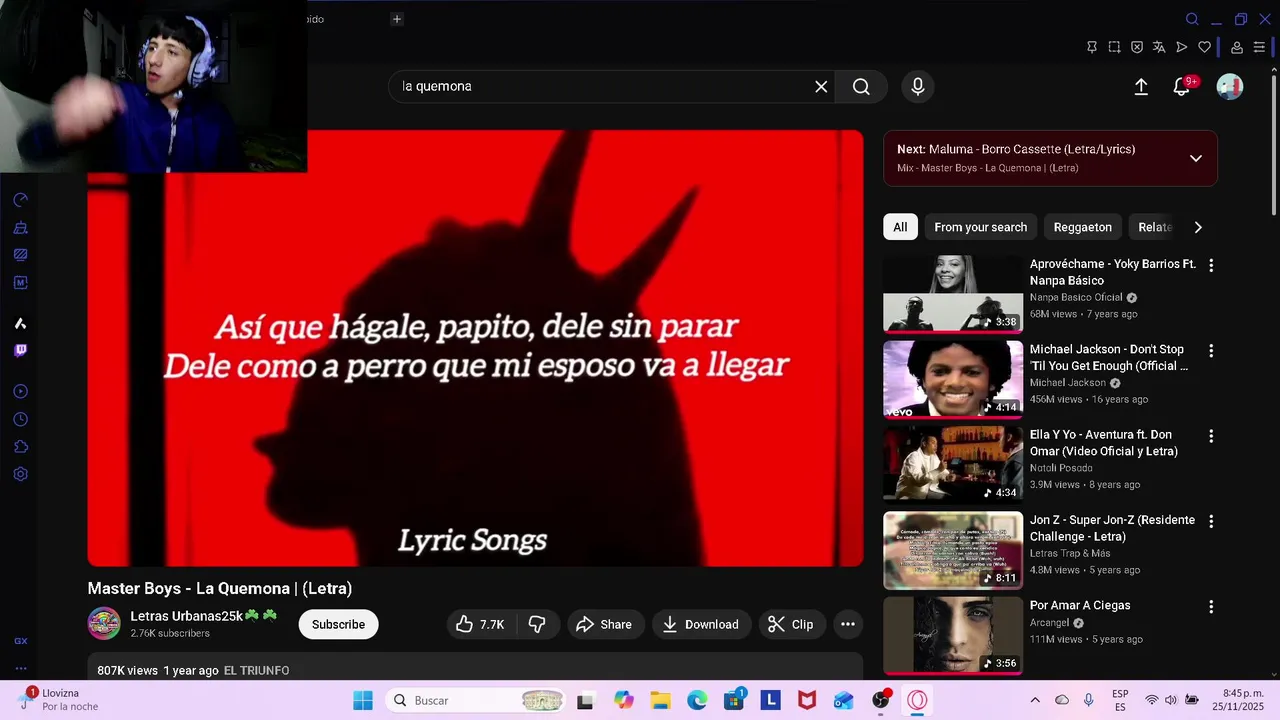Viewport: 1280px width, 720px height.
Task: Open the Aprovéchame video thumbnail
Action: coord(953,294)
